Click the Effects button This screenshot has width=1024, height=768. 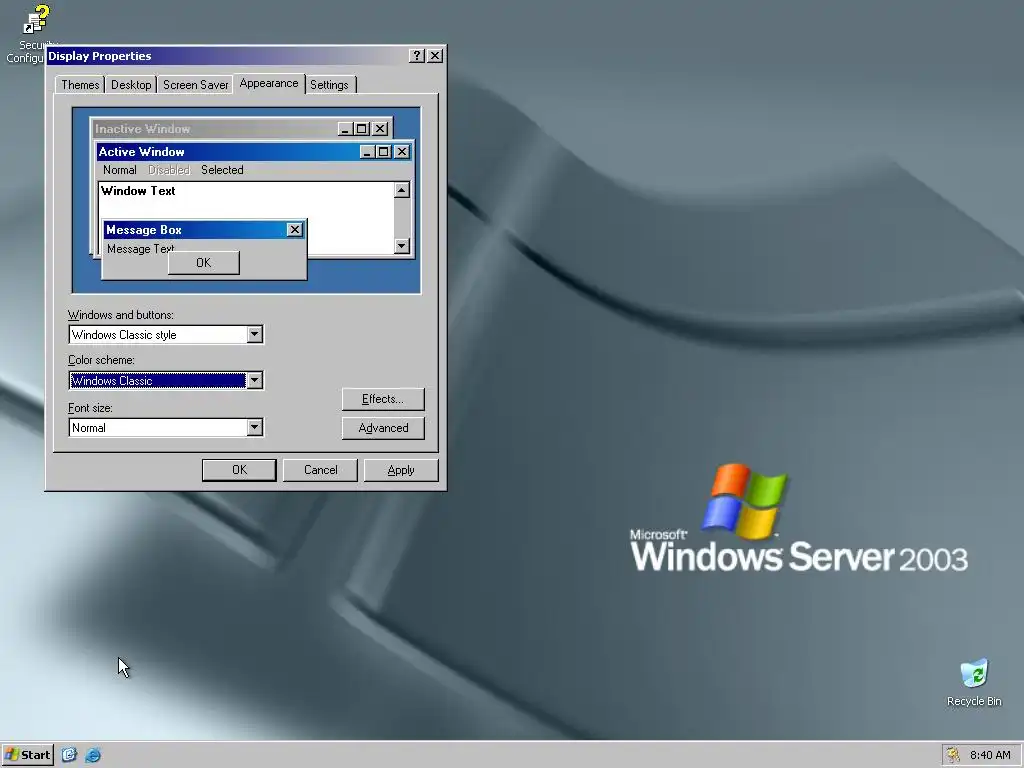point(383,399)
